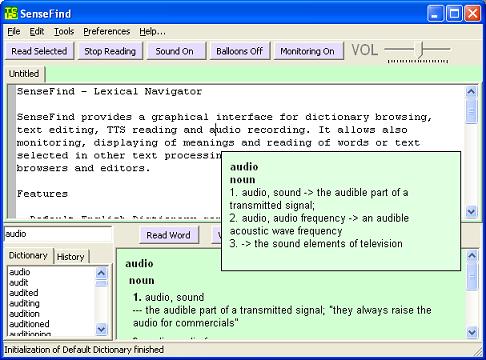Click the word list scroll down arrow

[101, 329]
